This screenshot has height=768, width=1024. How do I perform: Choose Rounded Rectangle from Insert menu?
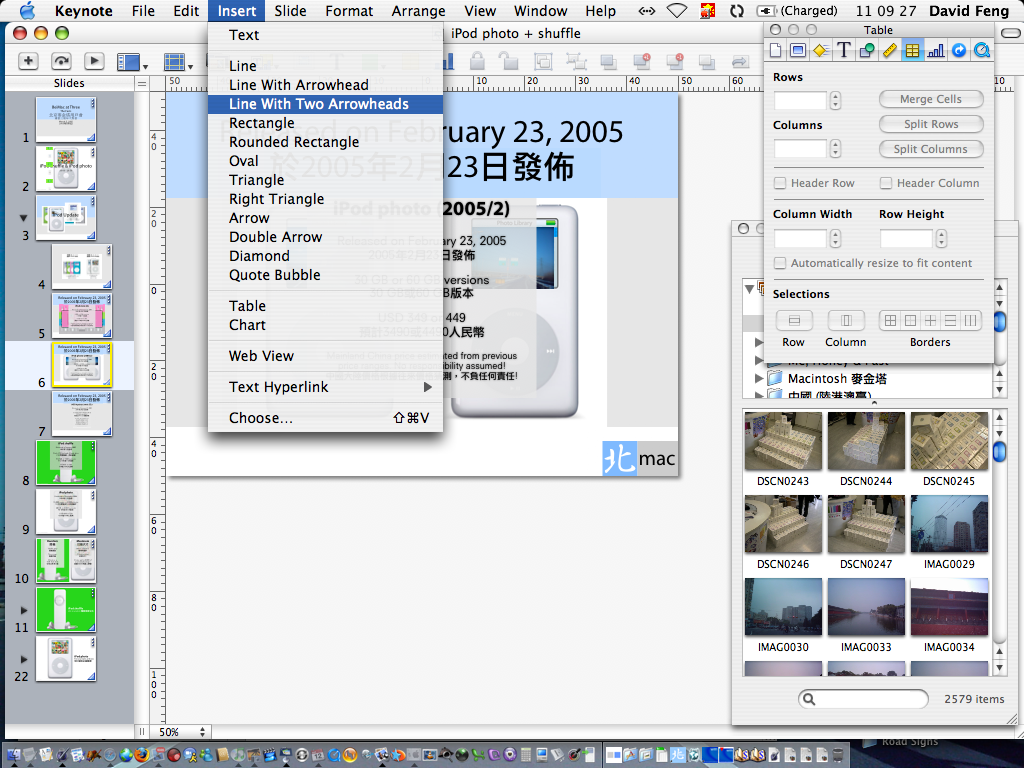point(325,142)
